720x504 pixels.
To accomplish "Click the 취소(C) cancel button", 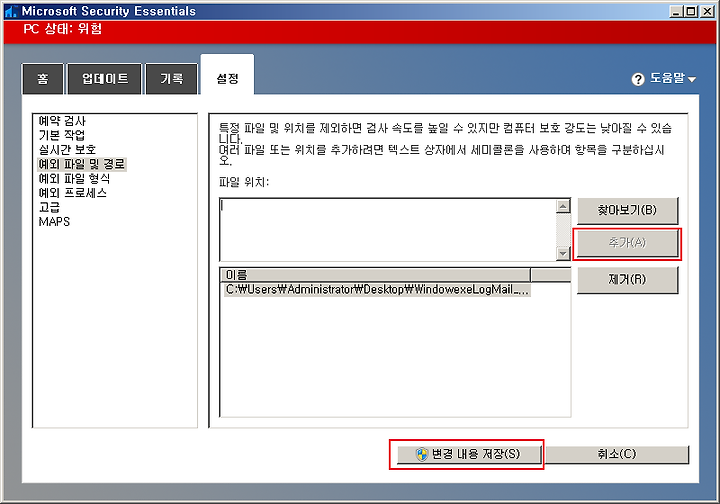I will click(x=617, y=454).
